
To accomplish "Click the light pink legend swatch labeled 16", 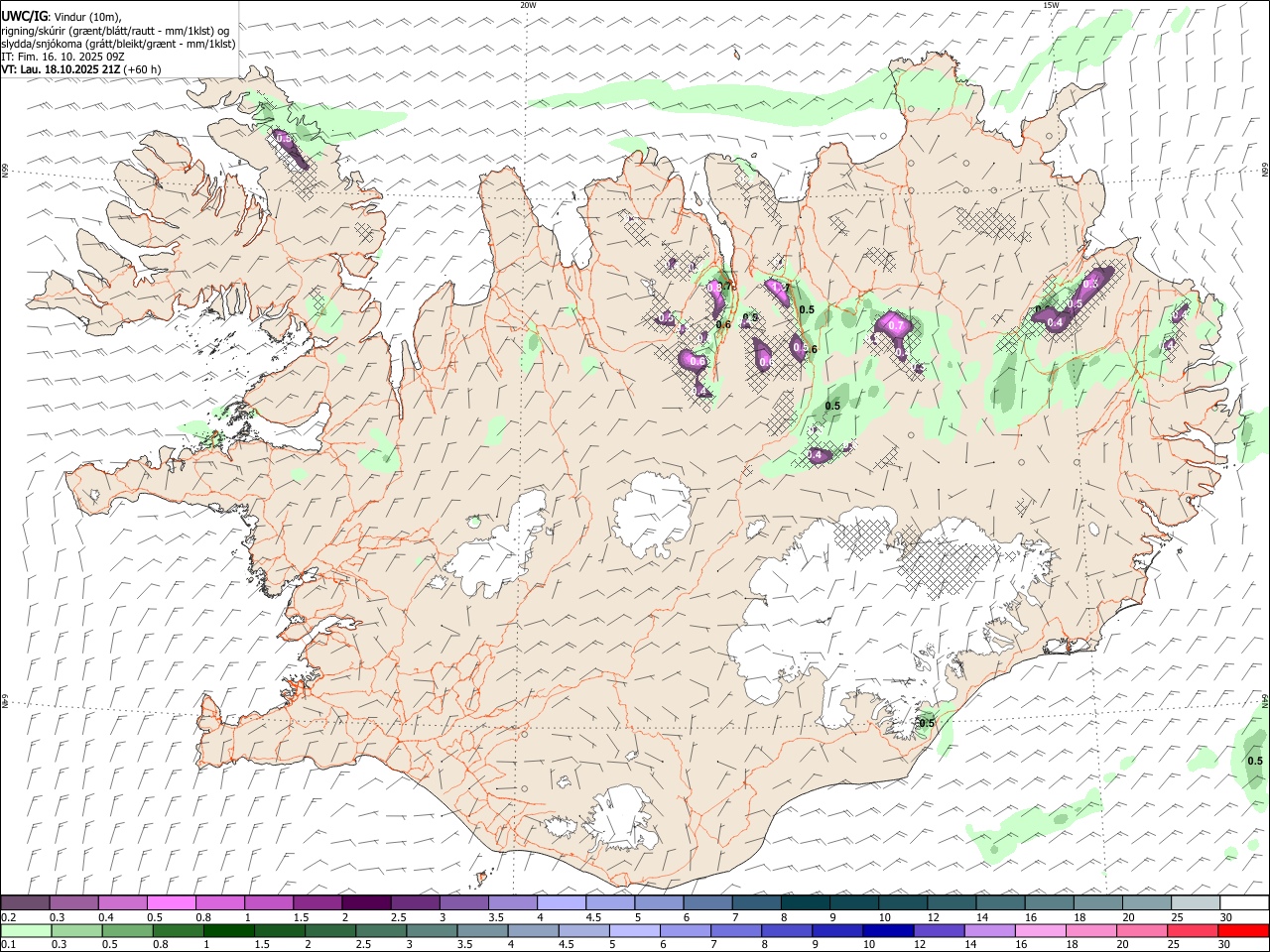I will 1041,931.
